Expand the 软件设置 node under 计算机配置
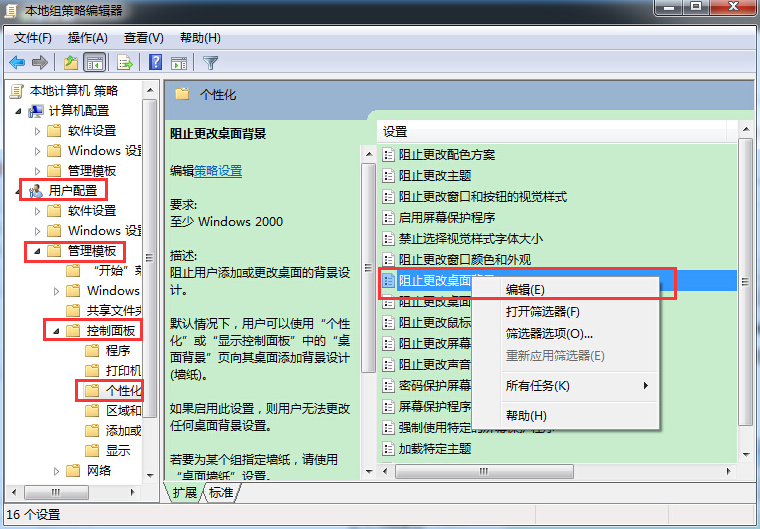 pyautogui.click(x=38, y=131)
